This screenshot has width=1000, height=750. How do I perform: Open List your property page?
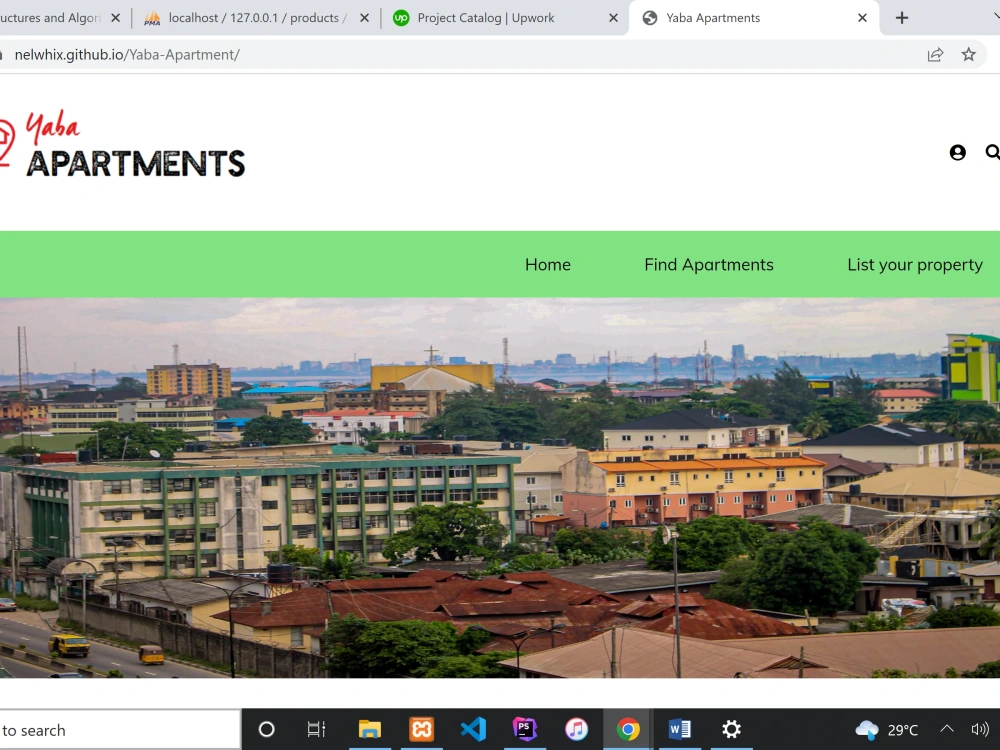915,265
